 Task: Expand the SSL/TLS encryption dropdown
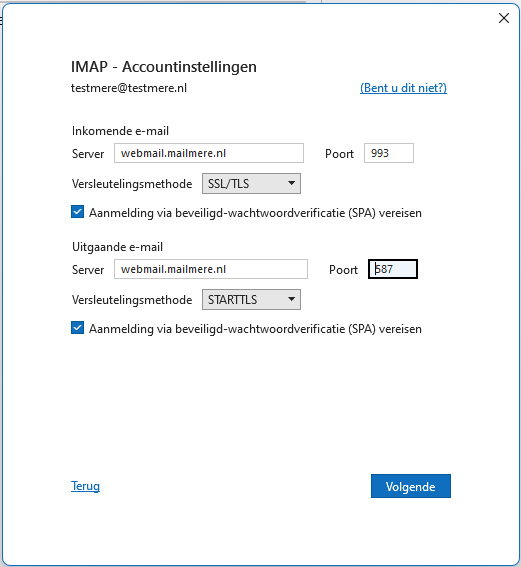251,184
